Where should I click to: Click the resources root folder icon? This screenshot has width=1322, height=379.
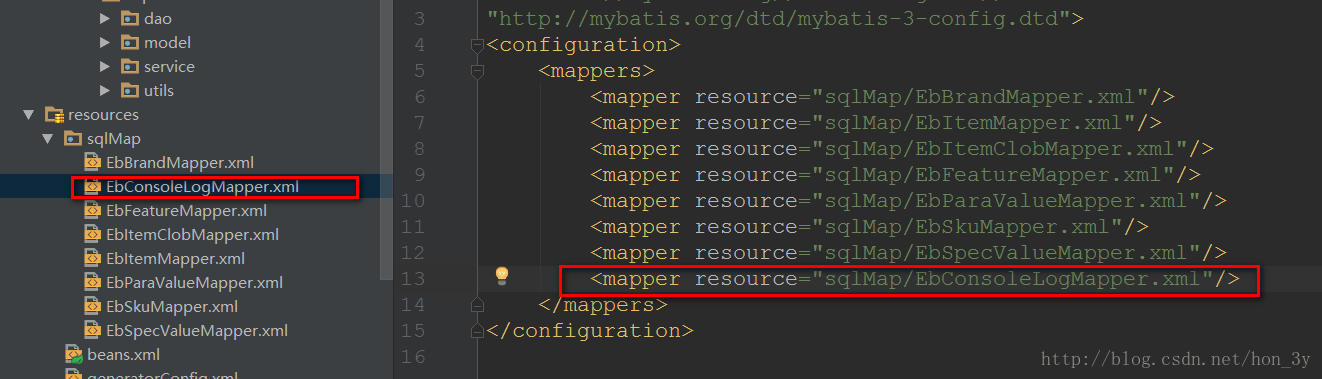point(54,115)
